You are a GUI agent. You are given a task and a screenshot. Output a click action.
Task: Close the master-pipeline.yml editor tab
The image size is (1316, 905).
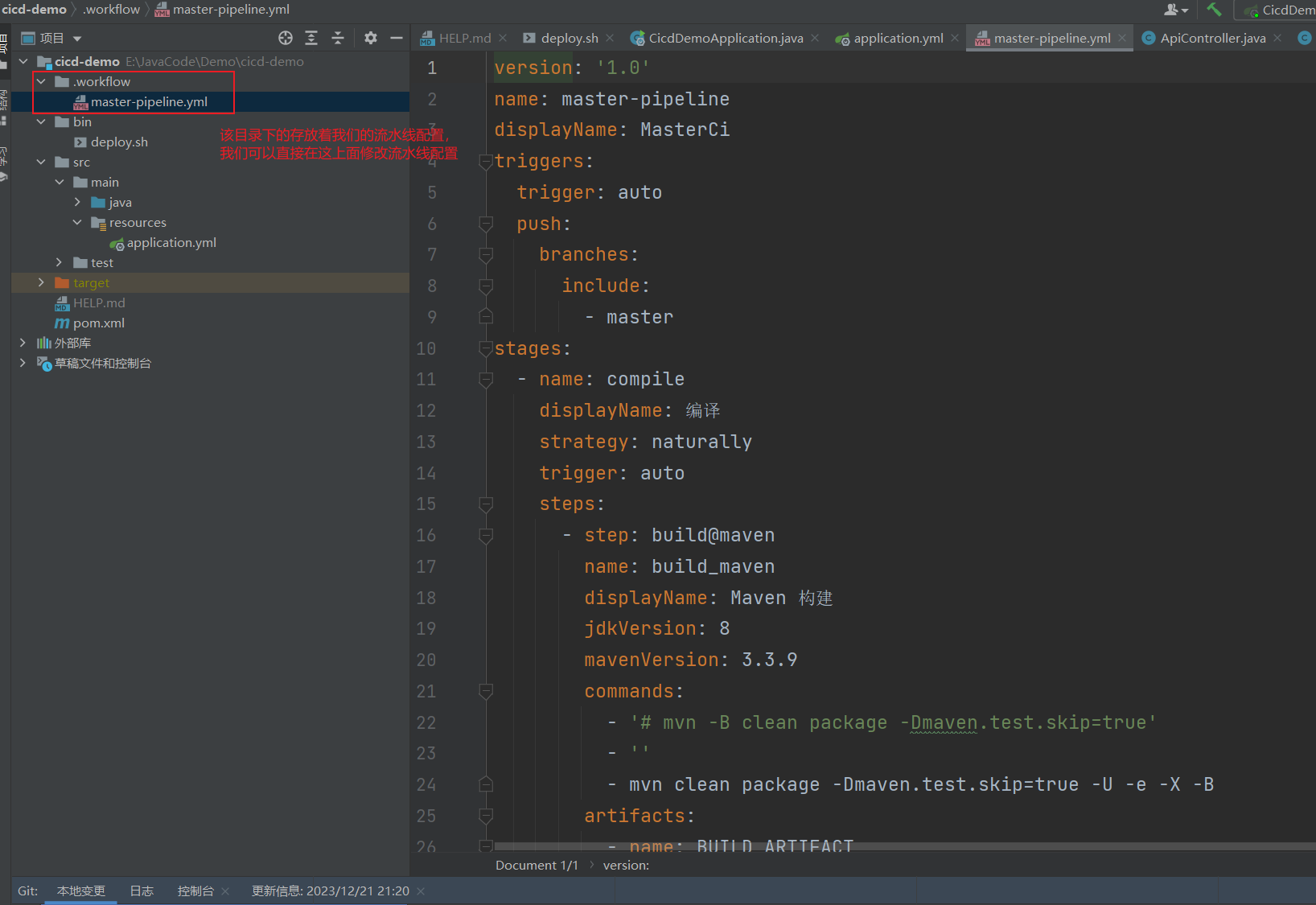tap(1122, 38)
